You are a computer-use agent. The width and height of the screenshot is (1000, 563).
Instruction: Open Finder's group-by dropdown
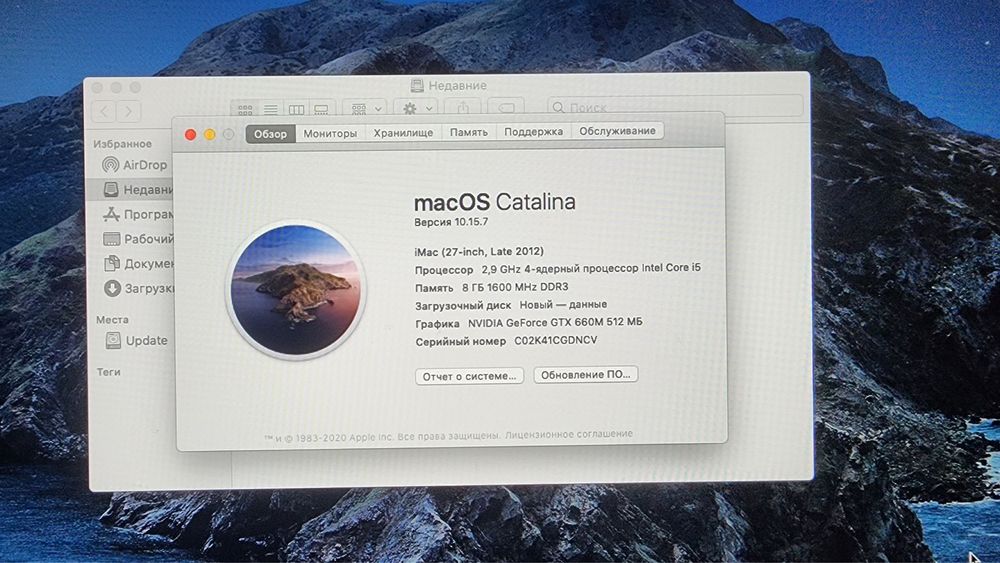[365, 109]
